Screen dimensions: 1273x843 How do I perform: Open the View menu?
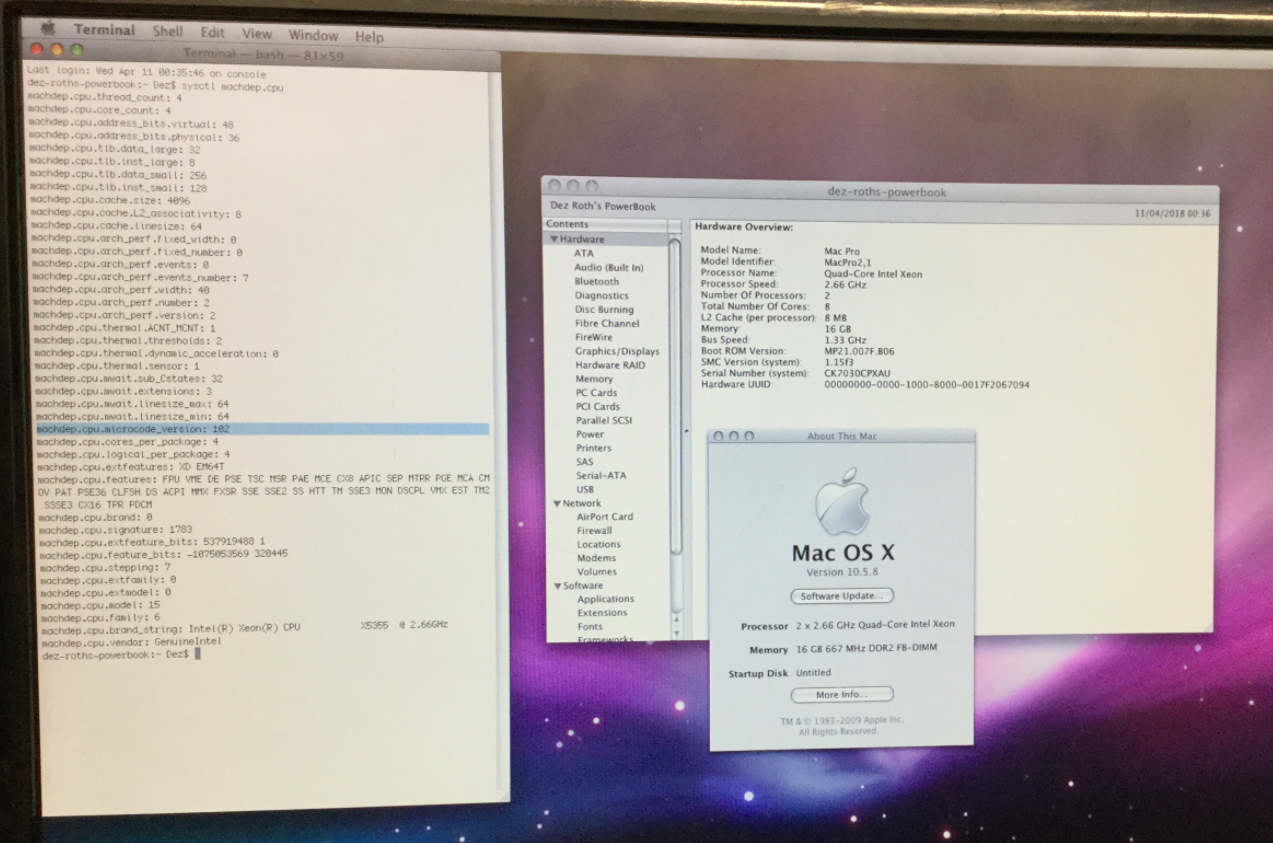pyautogui.click(x=257, y=33)
